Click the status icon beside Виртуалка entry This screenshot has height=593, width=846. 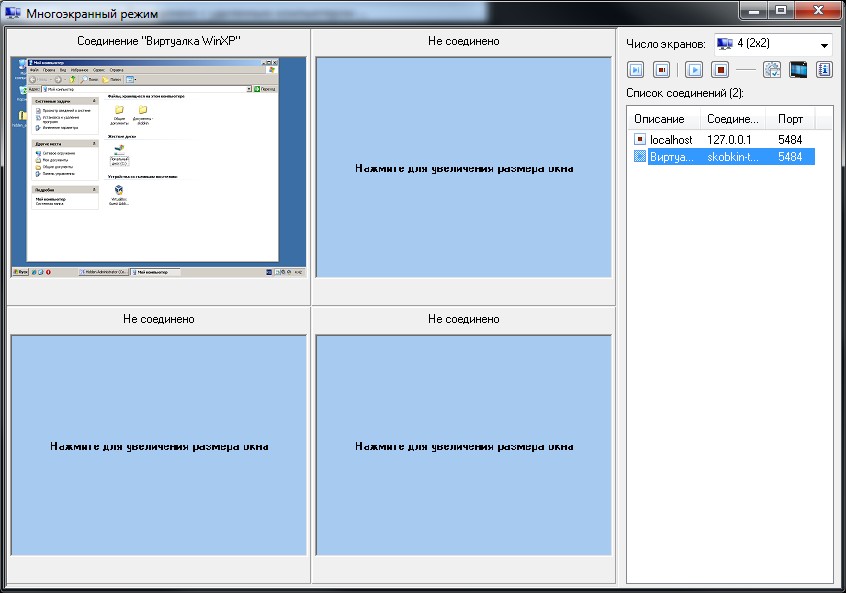[639, 157]
